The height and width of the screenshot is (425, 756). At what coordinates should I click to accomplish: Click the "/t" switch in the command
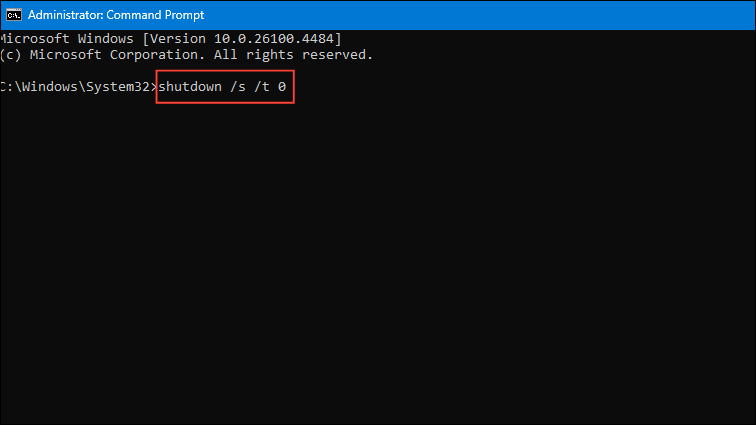point(262,87)
